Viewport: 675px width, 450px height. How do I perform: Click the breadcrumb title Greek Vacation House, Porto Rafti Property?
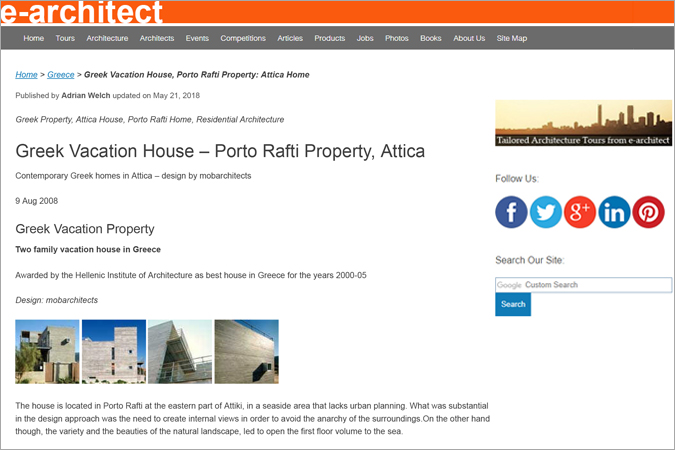click(x=197, y=74)
